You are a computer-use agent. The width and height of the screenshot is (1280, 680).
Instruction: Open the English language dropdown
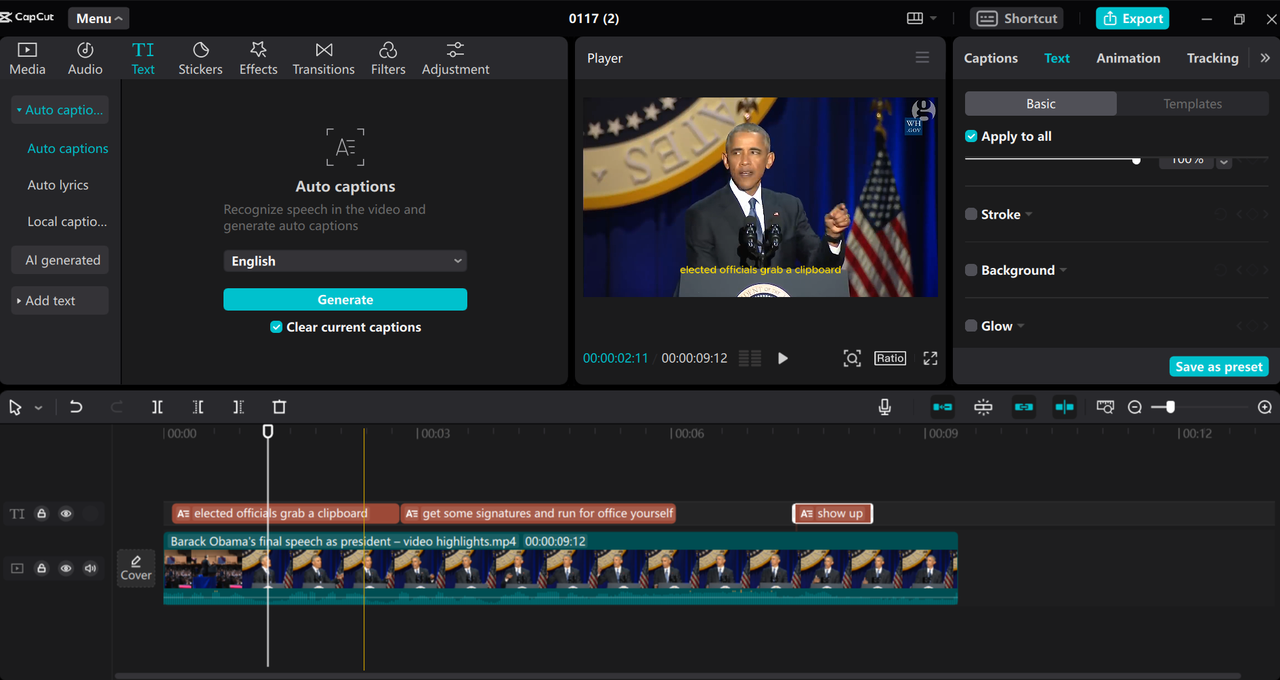click(345, 261)
